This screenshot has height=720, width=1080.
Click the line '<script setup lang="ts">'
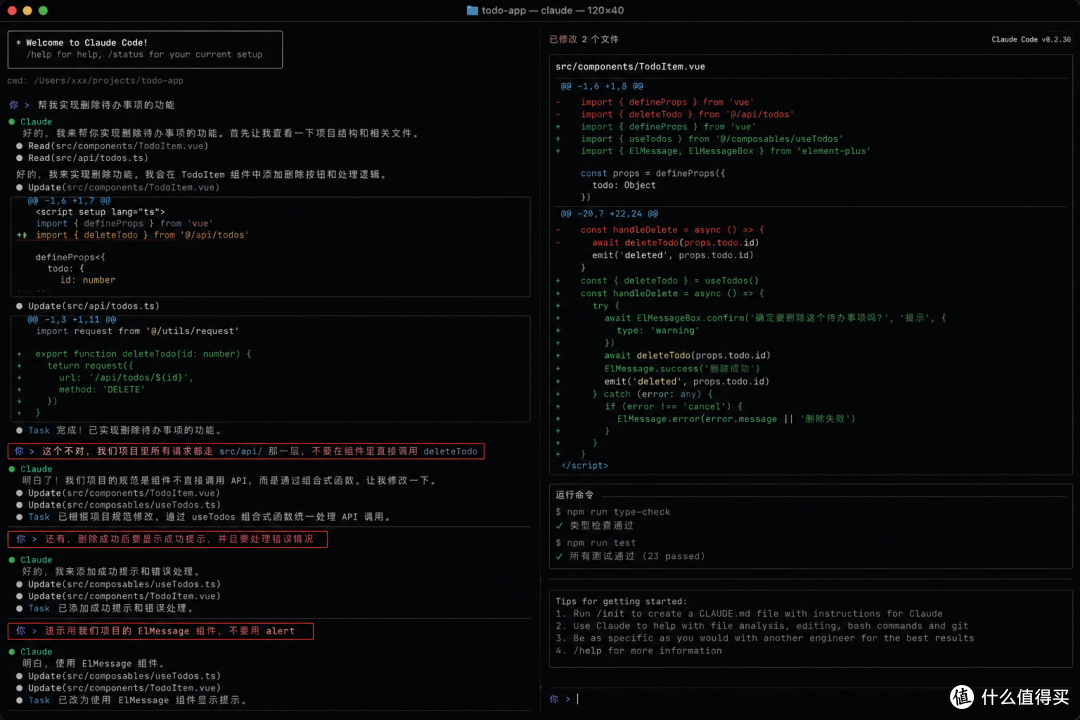click(x=101, y=212)
